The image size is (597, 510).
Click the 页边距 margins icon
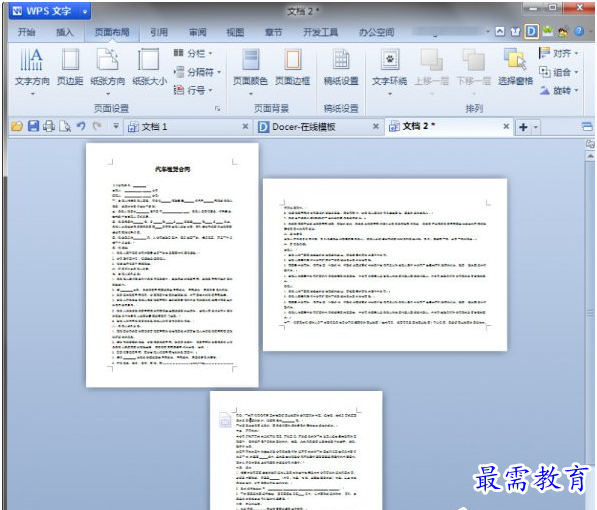coord(70,67)
